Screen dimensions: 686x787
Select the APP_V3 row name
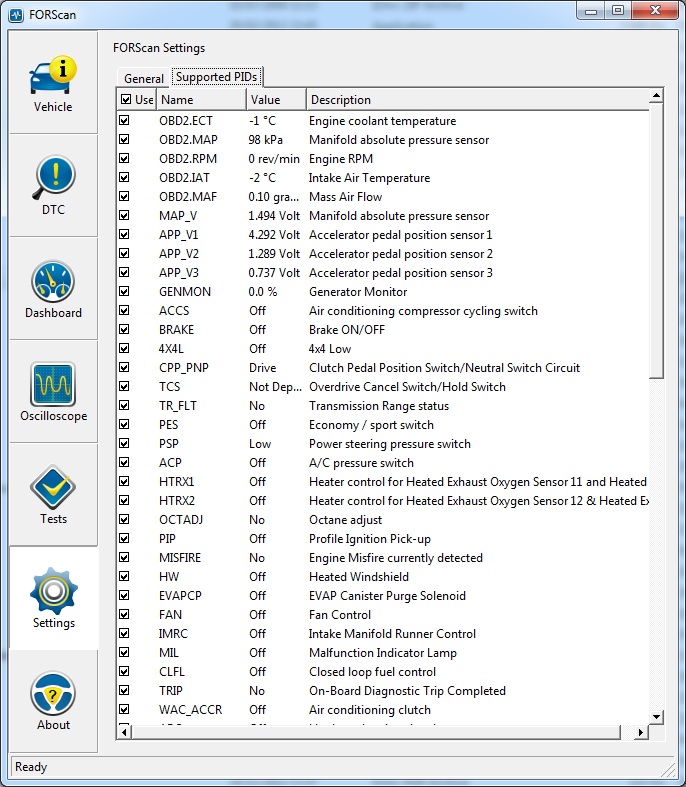pyautogui.click(x=179, y=273)
